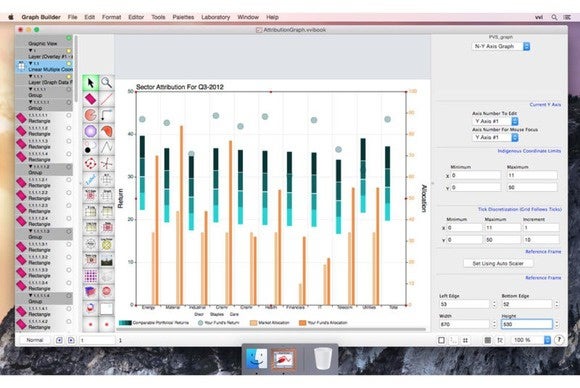Select the zigzag polyline tool

tap(107, 147)
